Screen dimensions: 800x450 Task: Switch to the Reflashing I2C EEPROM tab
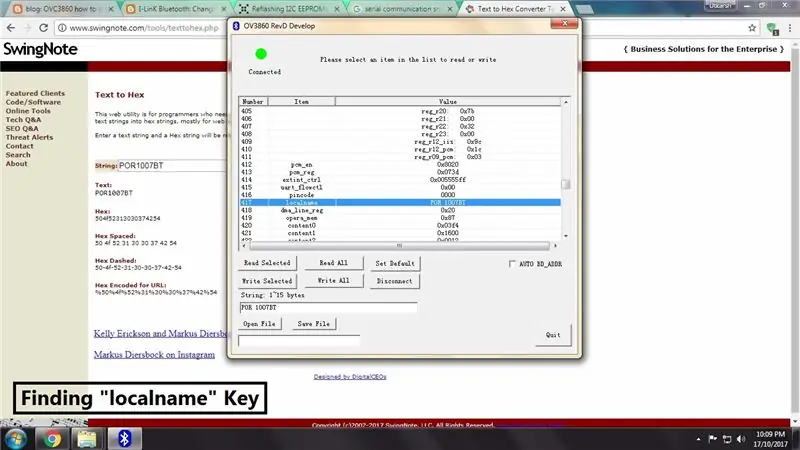click(x=289, y=9)
